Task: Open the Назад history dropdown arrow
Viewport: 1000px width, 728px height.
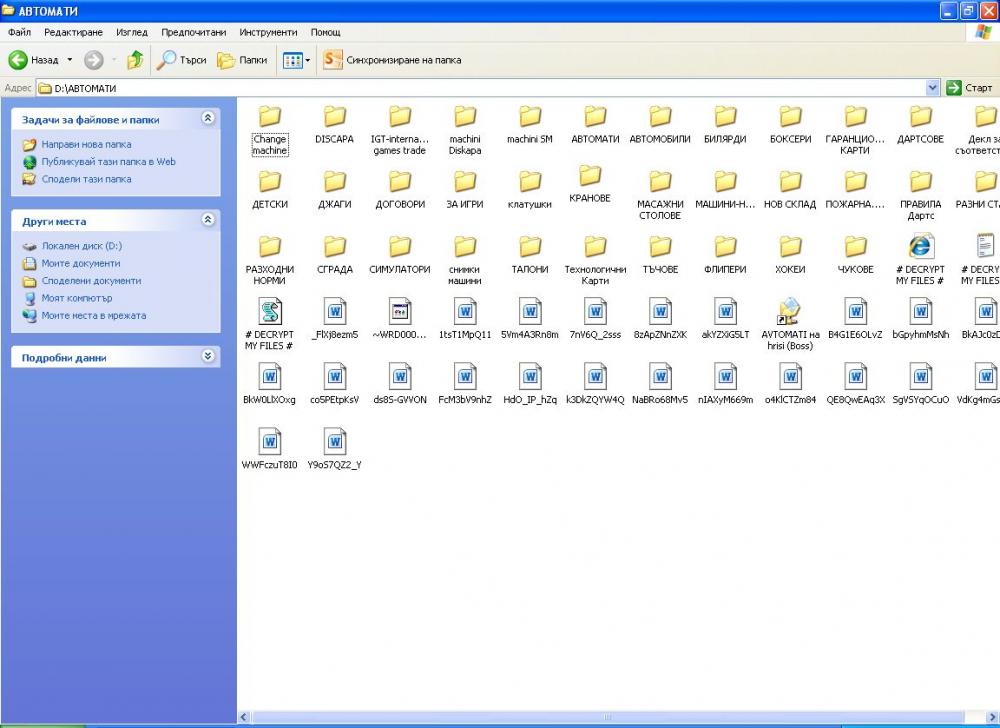Action: [70, 60]
